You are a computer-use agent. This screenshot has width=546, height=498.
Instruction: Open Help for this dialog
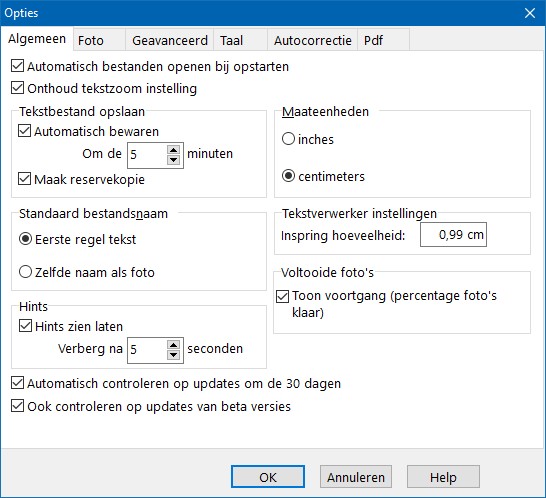click(x=443, y=476)
